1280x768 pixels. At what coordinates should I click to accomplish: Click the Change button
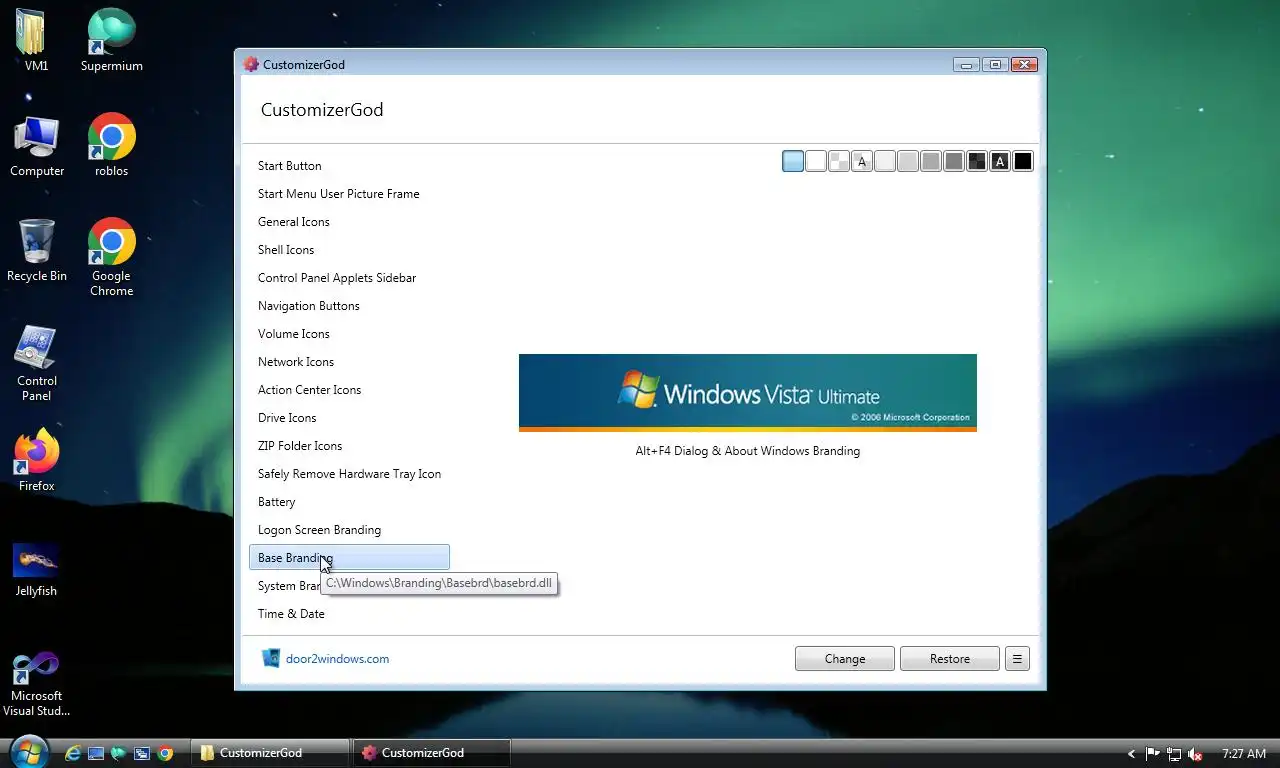845,659
